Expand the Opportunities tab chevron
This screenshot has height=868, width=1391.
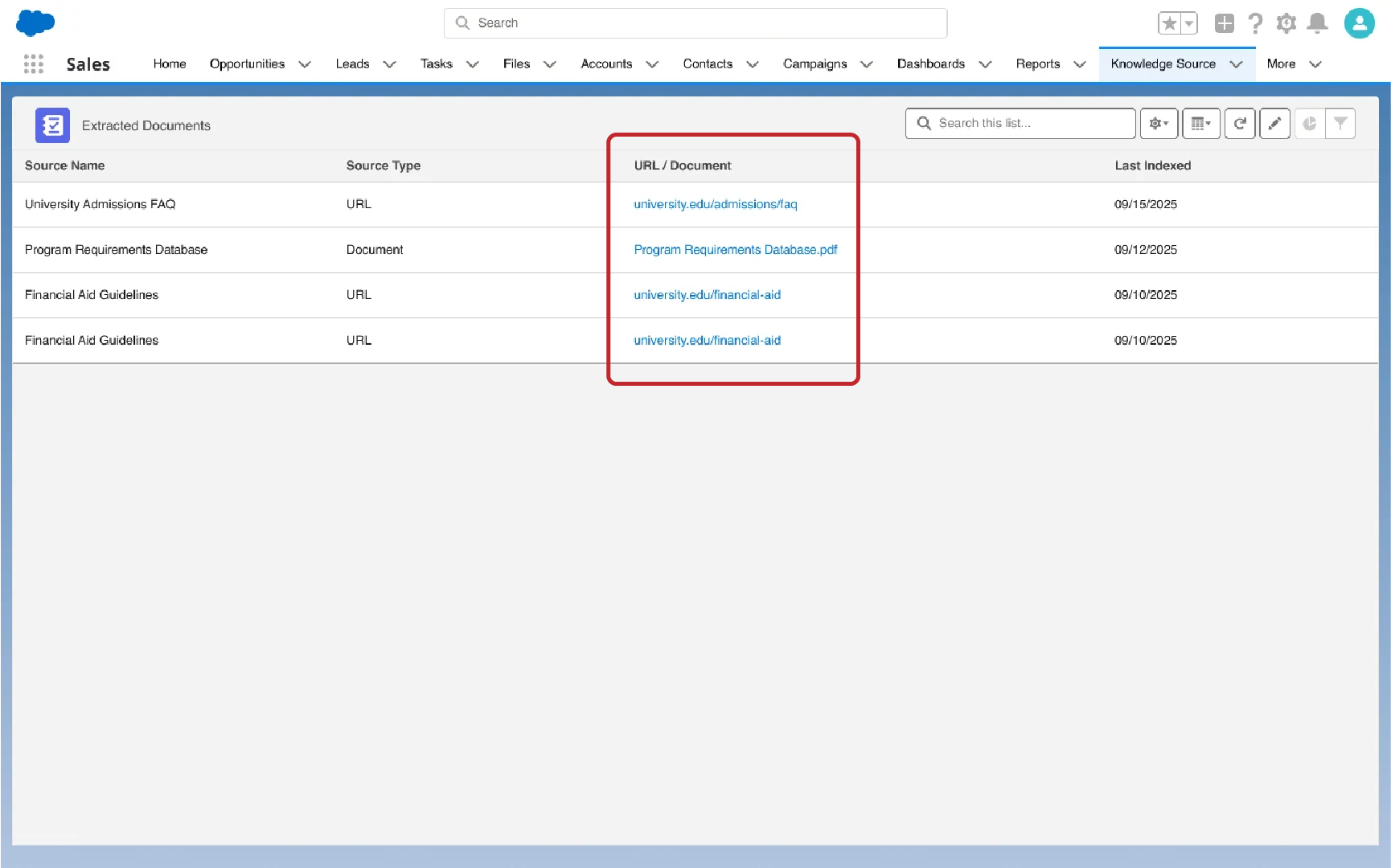[x=305, y=64]
